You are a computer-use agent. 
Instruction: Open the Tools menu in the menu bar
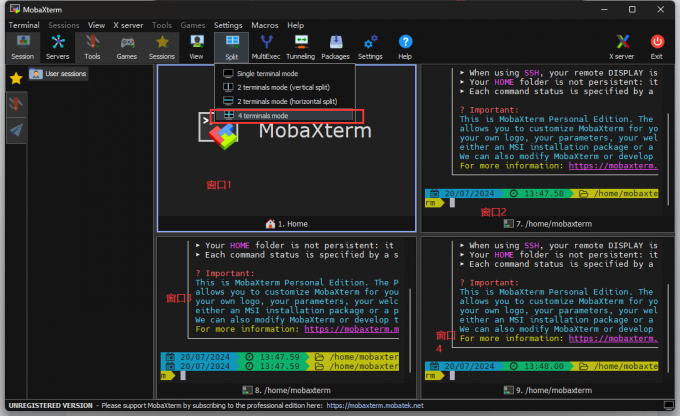click(x=162, y=25)
